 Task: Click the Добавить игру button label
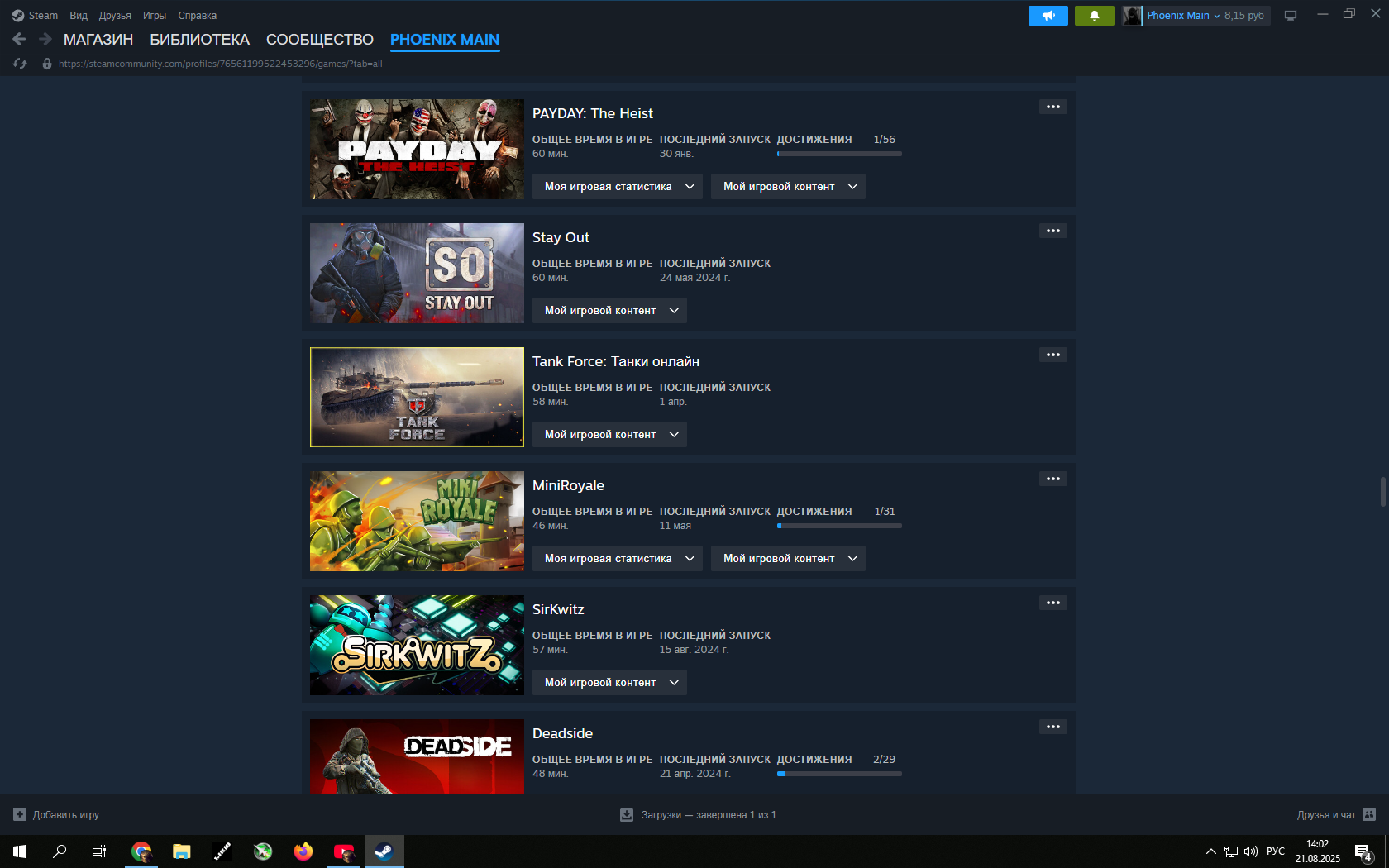coord(66,815)
